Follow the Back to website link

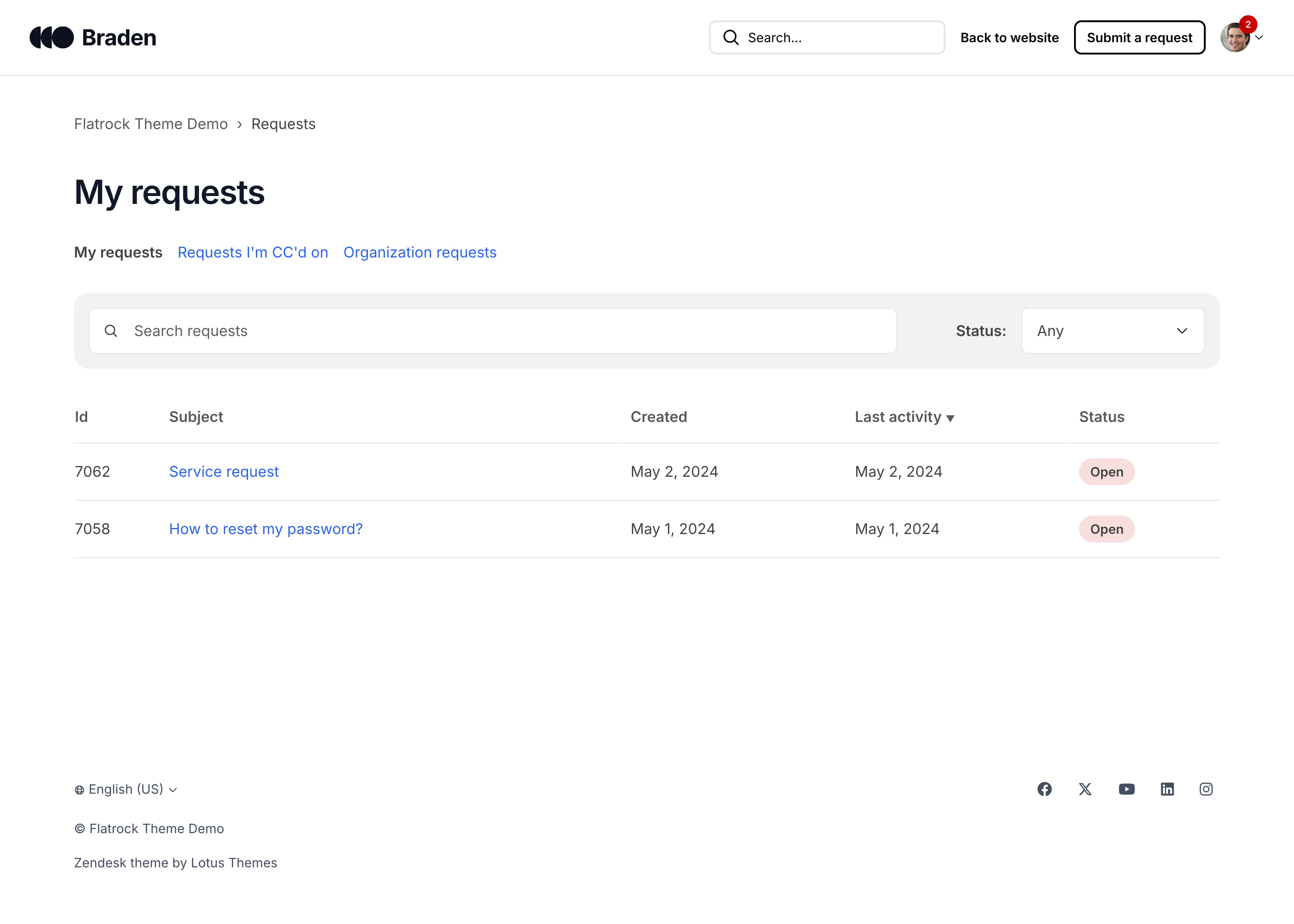tap(1010, 38)
